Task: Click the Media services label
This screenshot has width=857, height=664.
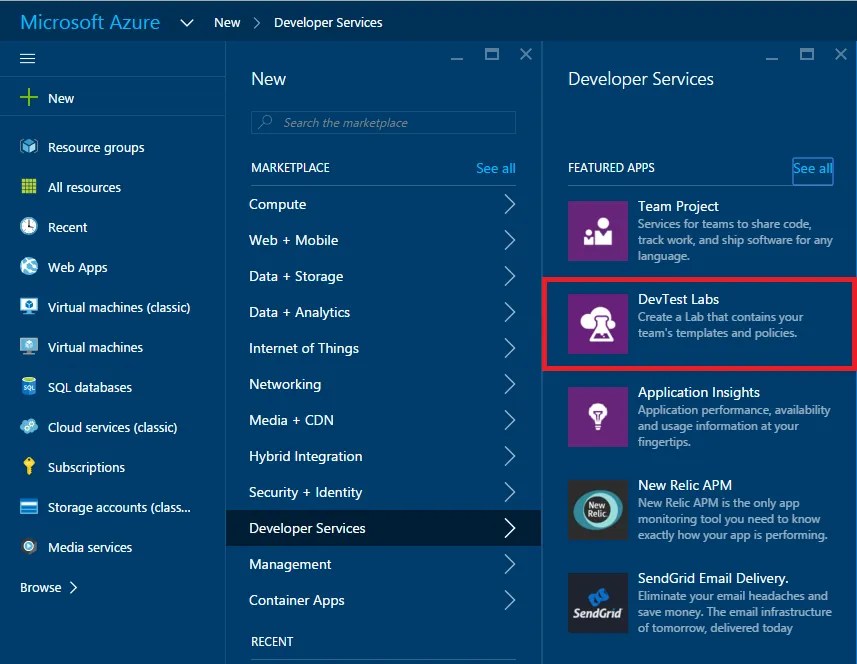Action: (90, 547)
